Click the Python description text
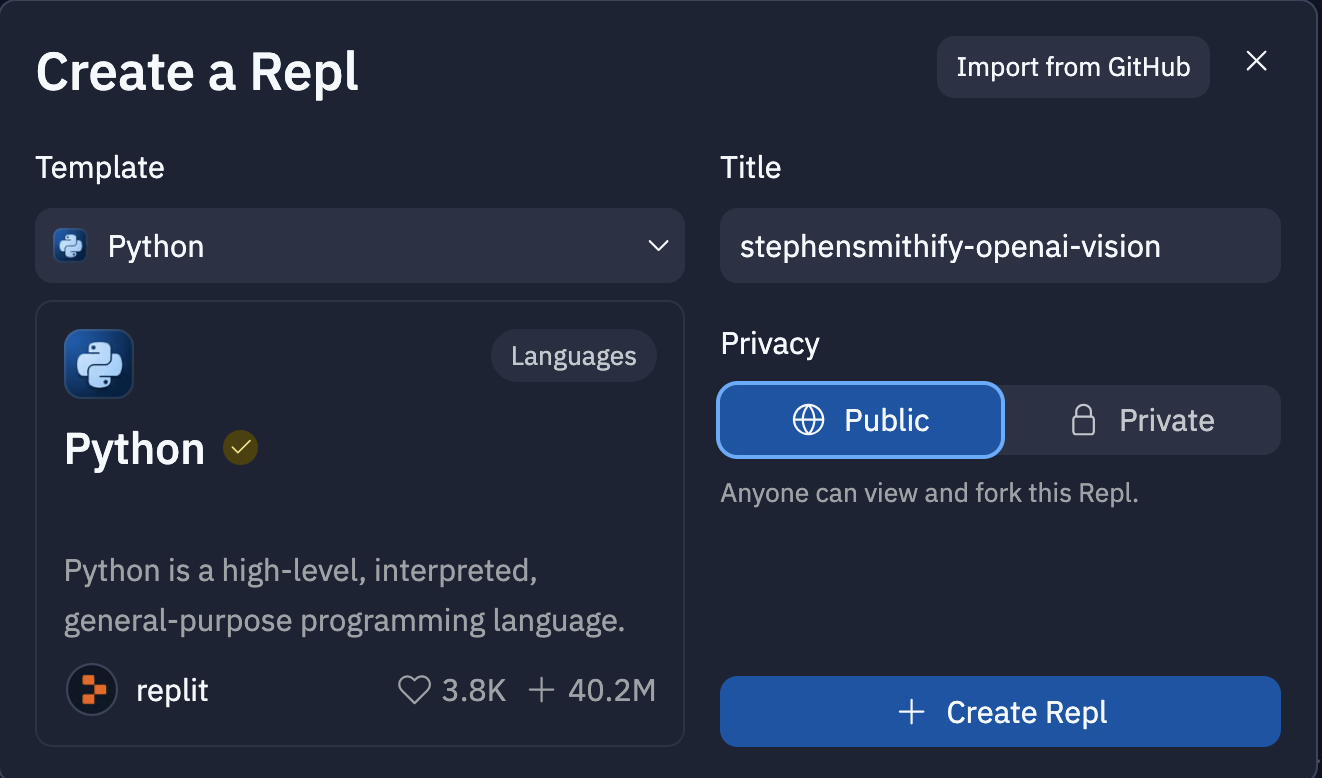The width and height of the screenshot is (1322, 778). pyautogui.click(x=344, y=596)
